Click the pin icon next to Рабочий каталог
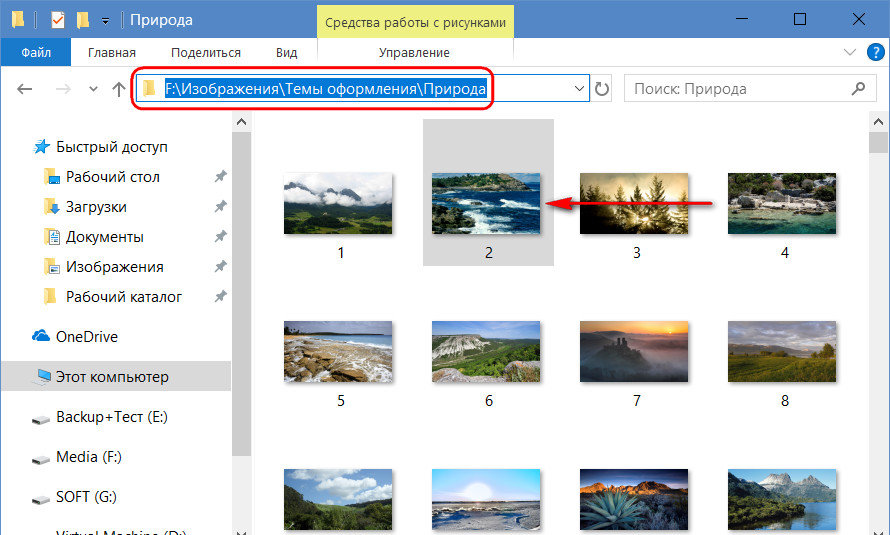Image resolution: width=890 pixels, height=535 pixels. point(220,297)
